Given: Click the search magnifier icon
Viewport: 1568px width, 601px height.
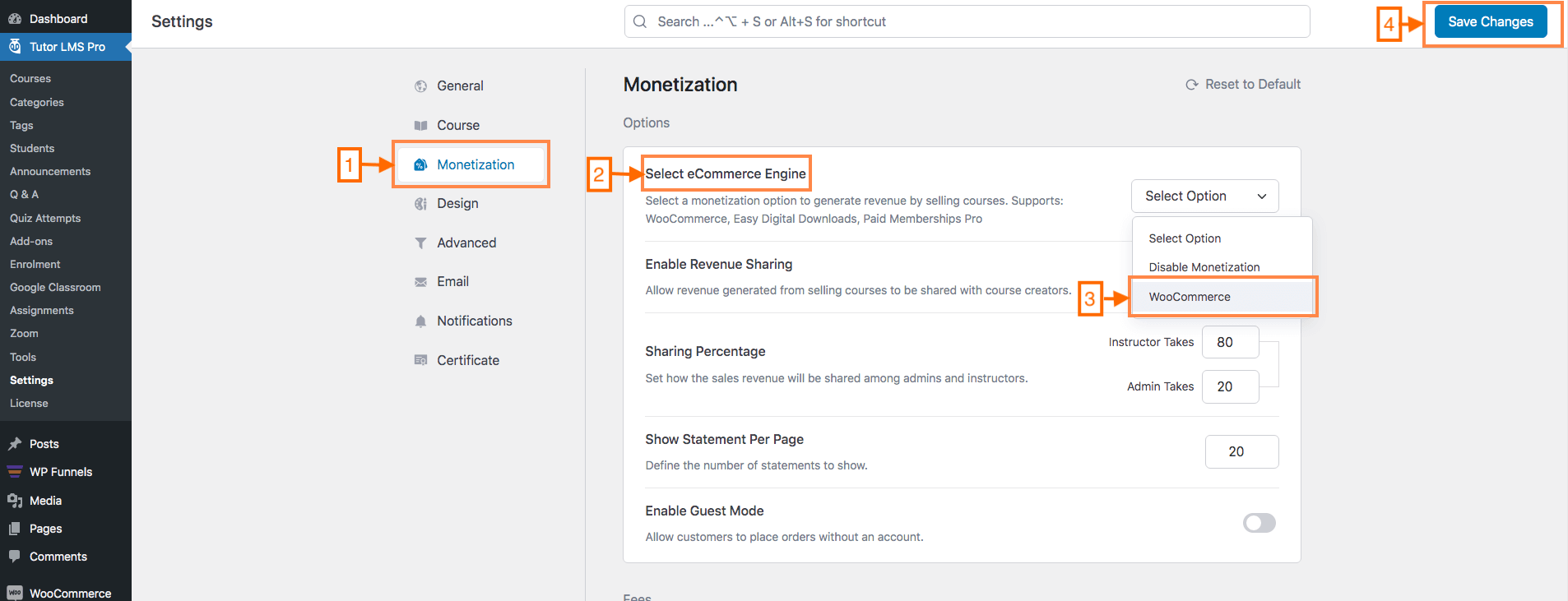Looking at the screenshot, I should point(640,21).
